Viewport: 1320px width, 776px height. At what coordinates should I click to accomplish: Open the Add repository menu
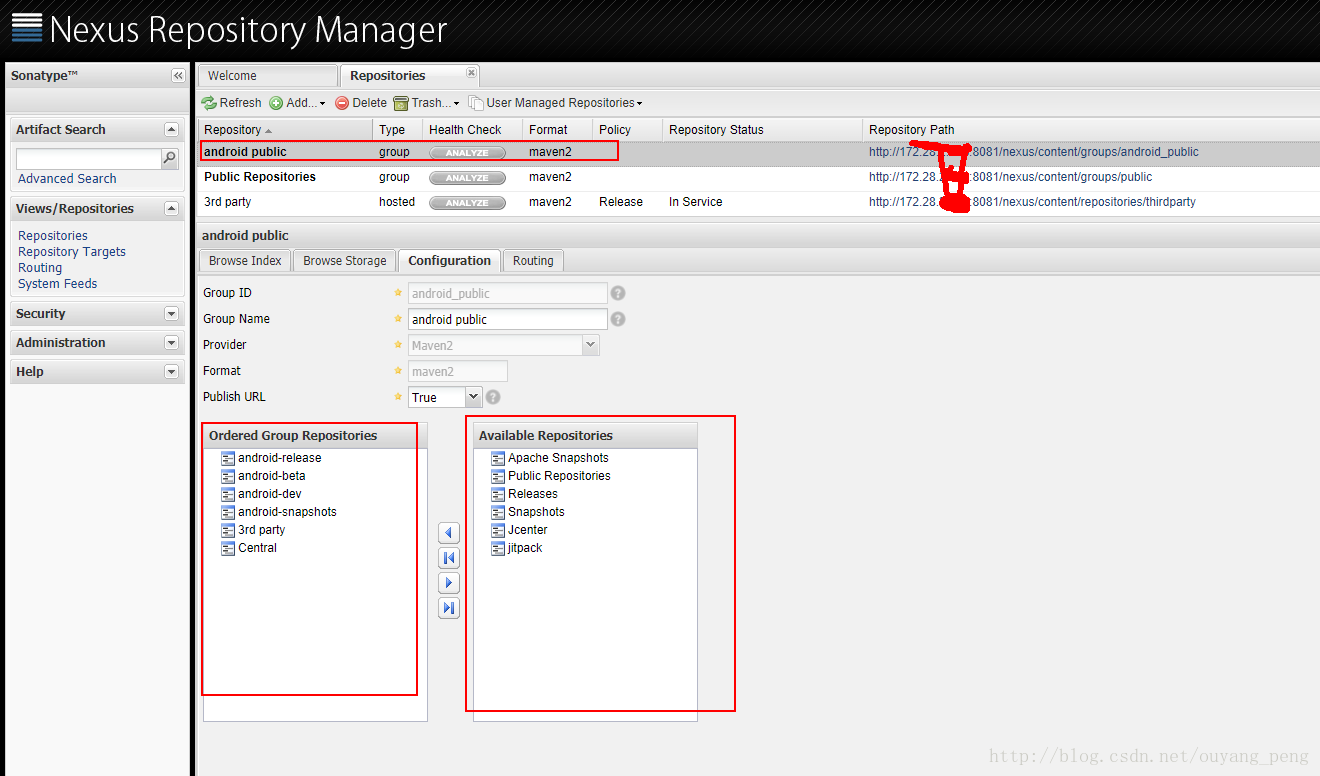(x=298, y=103)
